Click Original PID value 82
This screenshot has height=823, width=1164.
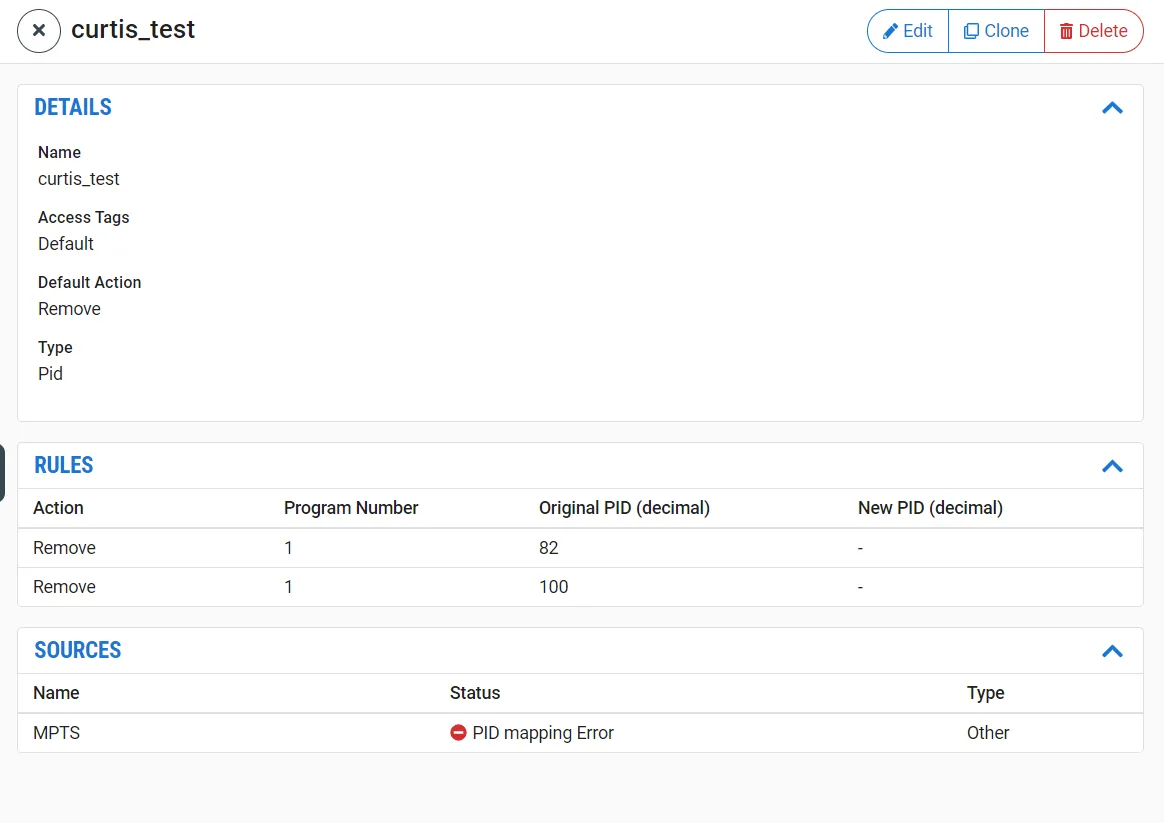[549, 548]
